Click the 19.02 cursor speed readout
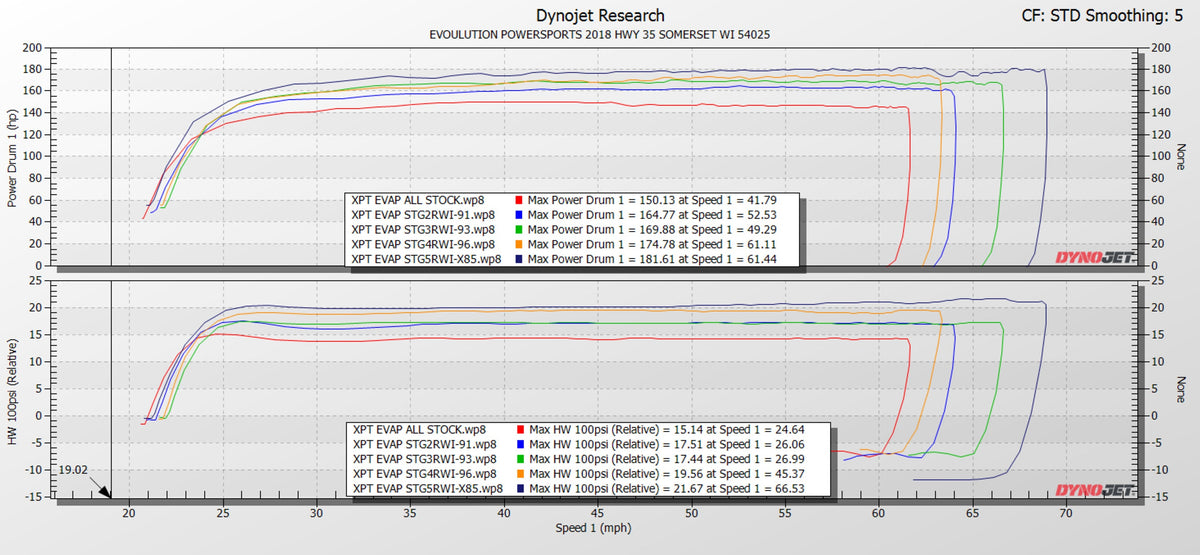 click(x=73, y=468)
